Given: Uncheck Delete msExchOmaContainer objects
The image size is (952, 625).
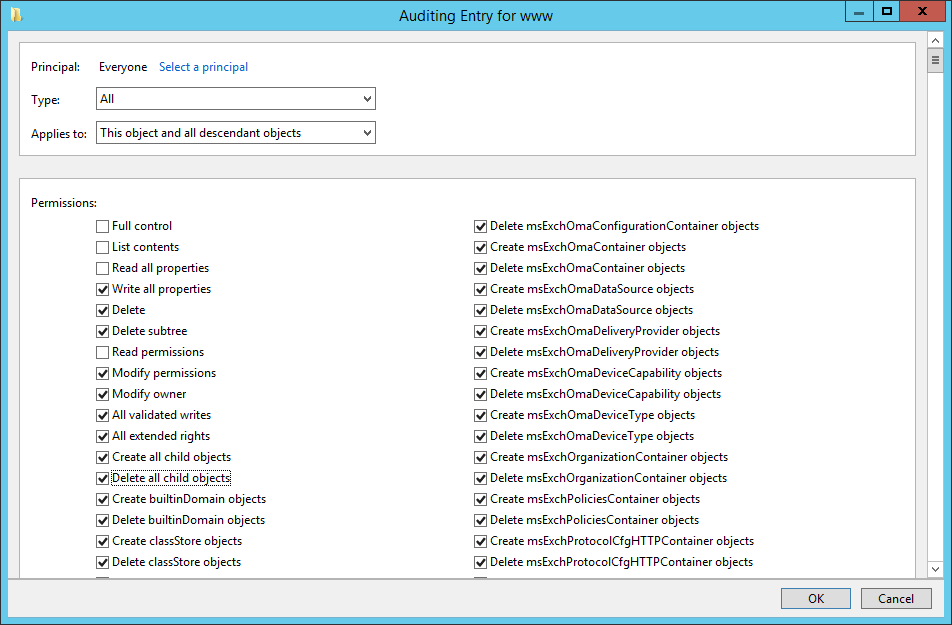Looking at the screenshot, I should (x=480, y=268).
